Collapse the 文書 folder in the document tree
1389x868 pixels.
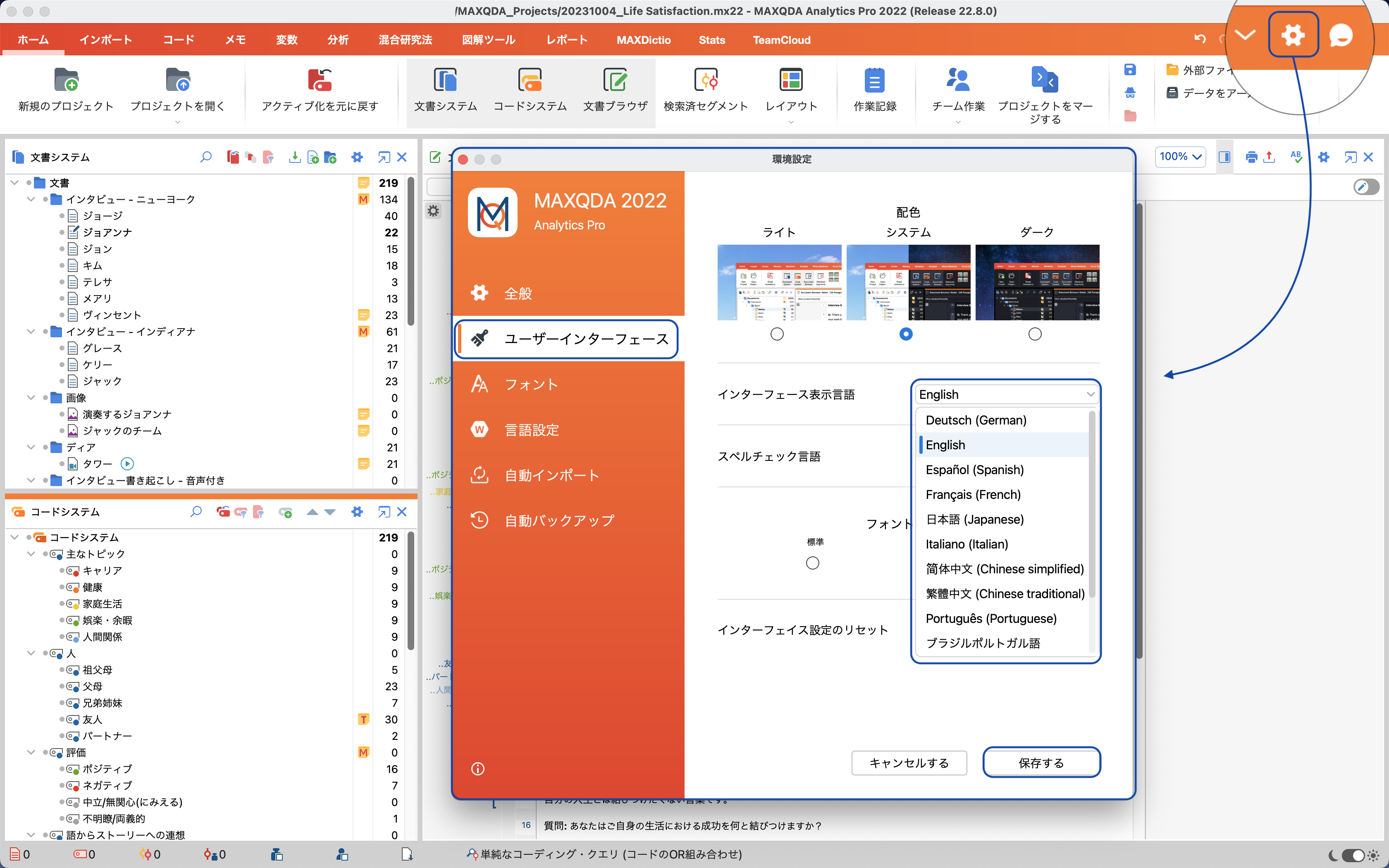point(14,183)
